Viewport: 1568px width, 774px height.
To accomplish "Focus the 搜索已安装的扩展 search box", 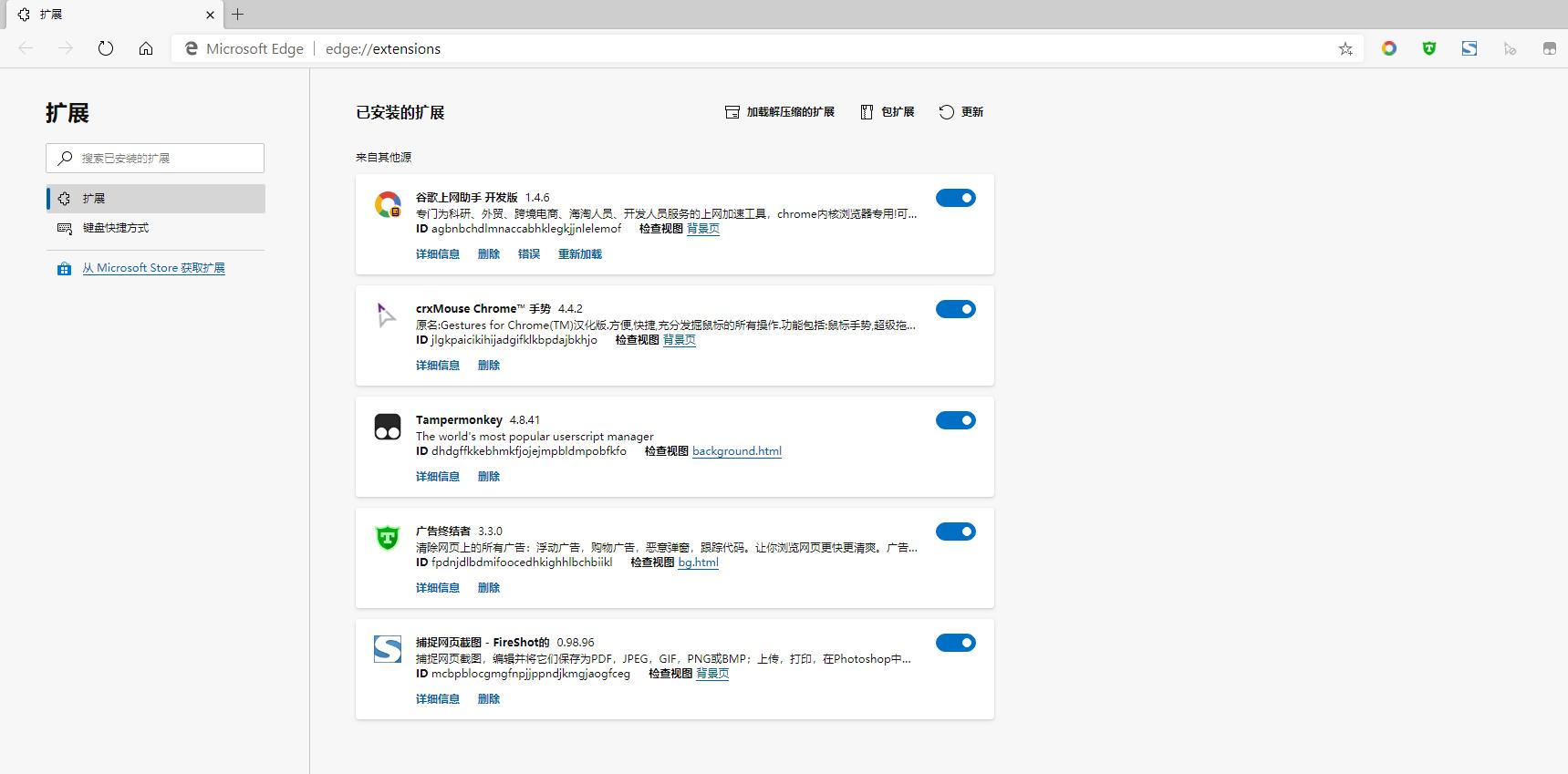I will 155,158.
